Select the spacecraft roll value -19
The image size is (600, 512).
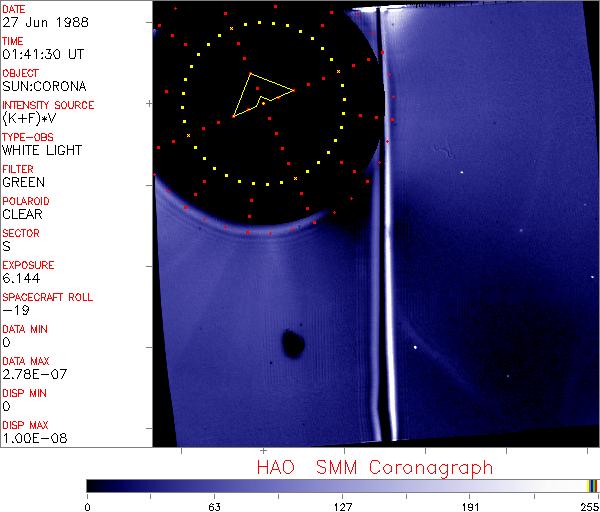coord(14,310)
